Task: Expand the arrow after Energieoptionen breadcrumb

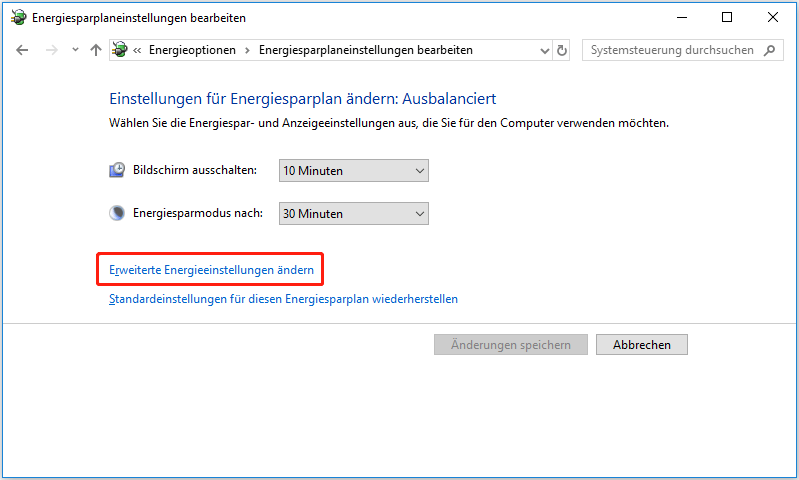Action: 247,50
